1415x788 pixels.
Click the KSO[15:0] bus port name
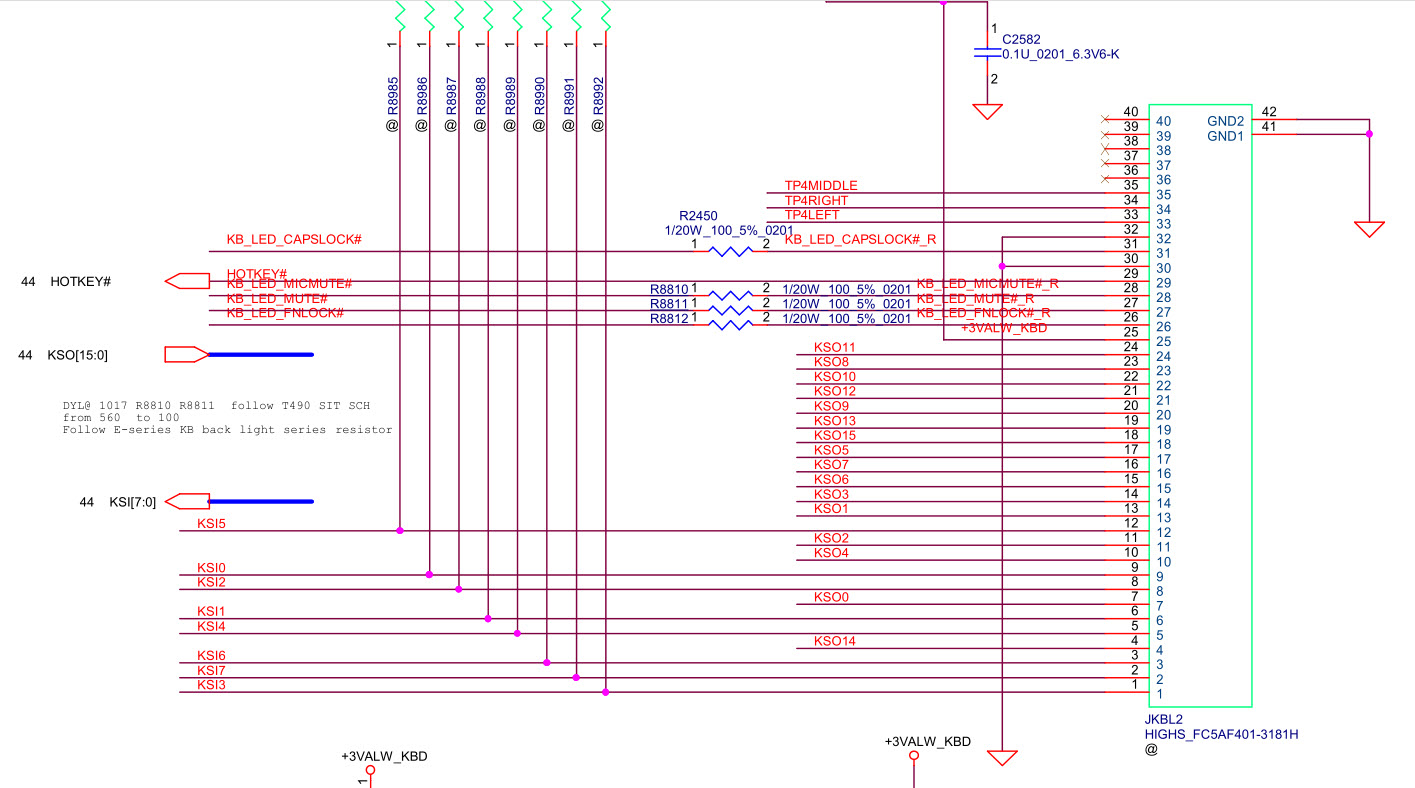[x=77, y=355]
